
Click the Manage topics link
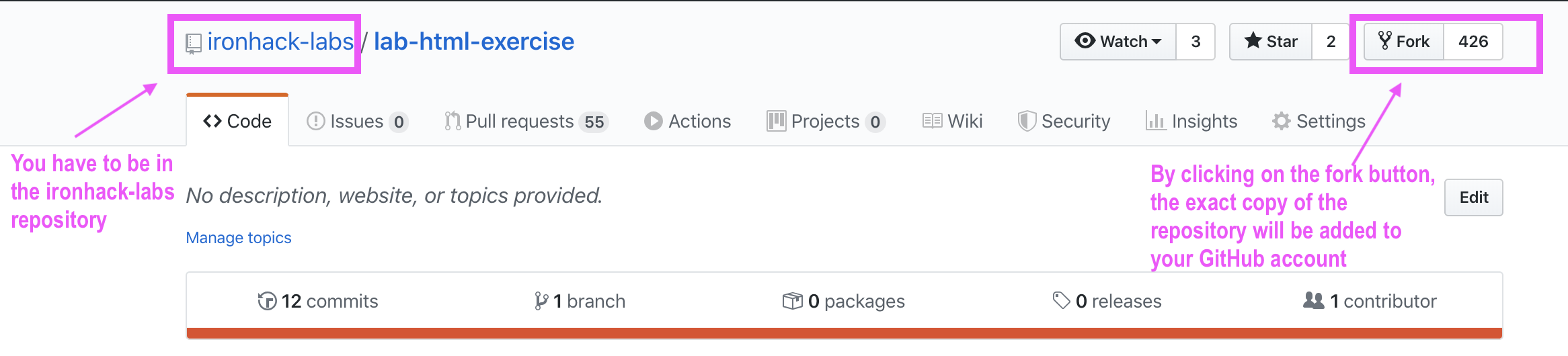click(239, 238)
